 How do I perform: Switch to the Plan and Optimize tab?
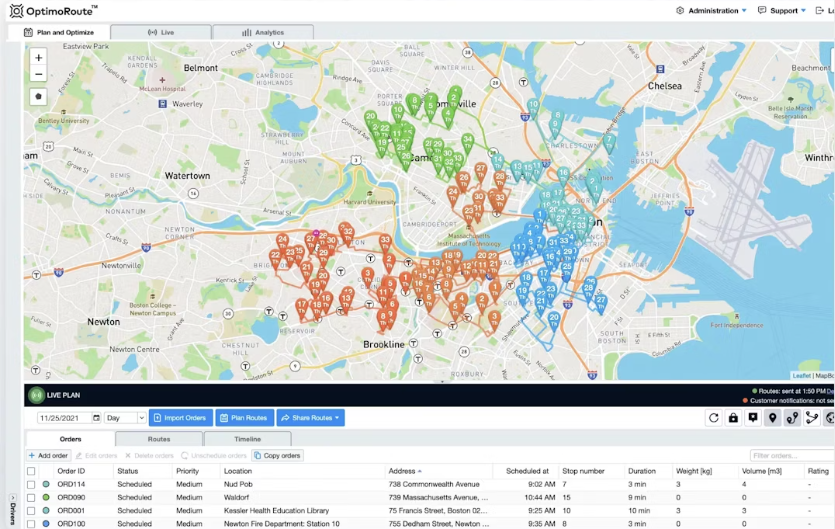pos(59,32)
